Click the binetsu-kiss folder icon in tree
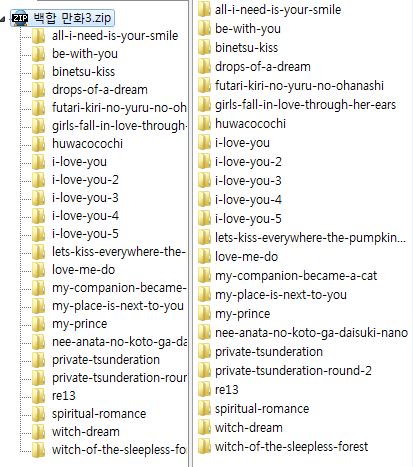The width and height of the screenshot is (413, 467). coord(38,72)
